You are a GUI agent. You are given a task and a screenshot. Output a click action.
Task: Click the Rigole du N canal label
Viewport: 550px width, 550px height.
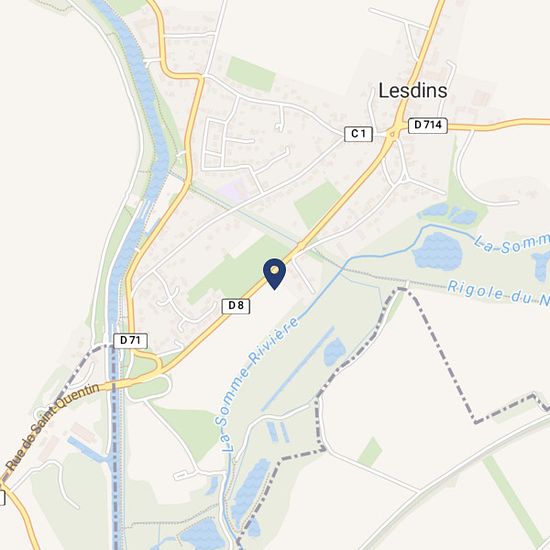tap(498, 293)
